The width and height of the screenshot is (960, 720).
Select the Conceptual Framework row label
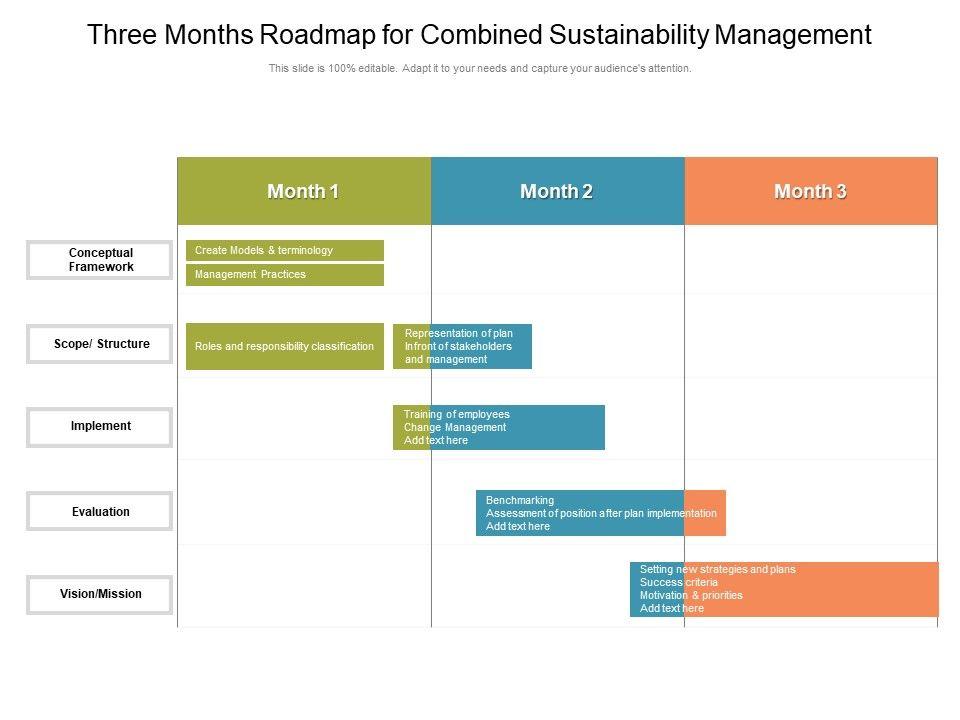[100, 260]
